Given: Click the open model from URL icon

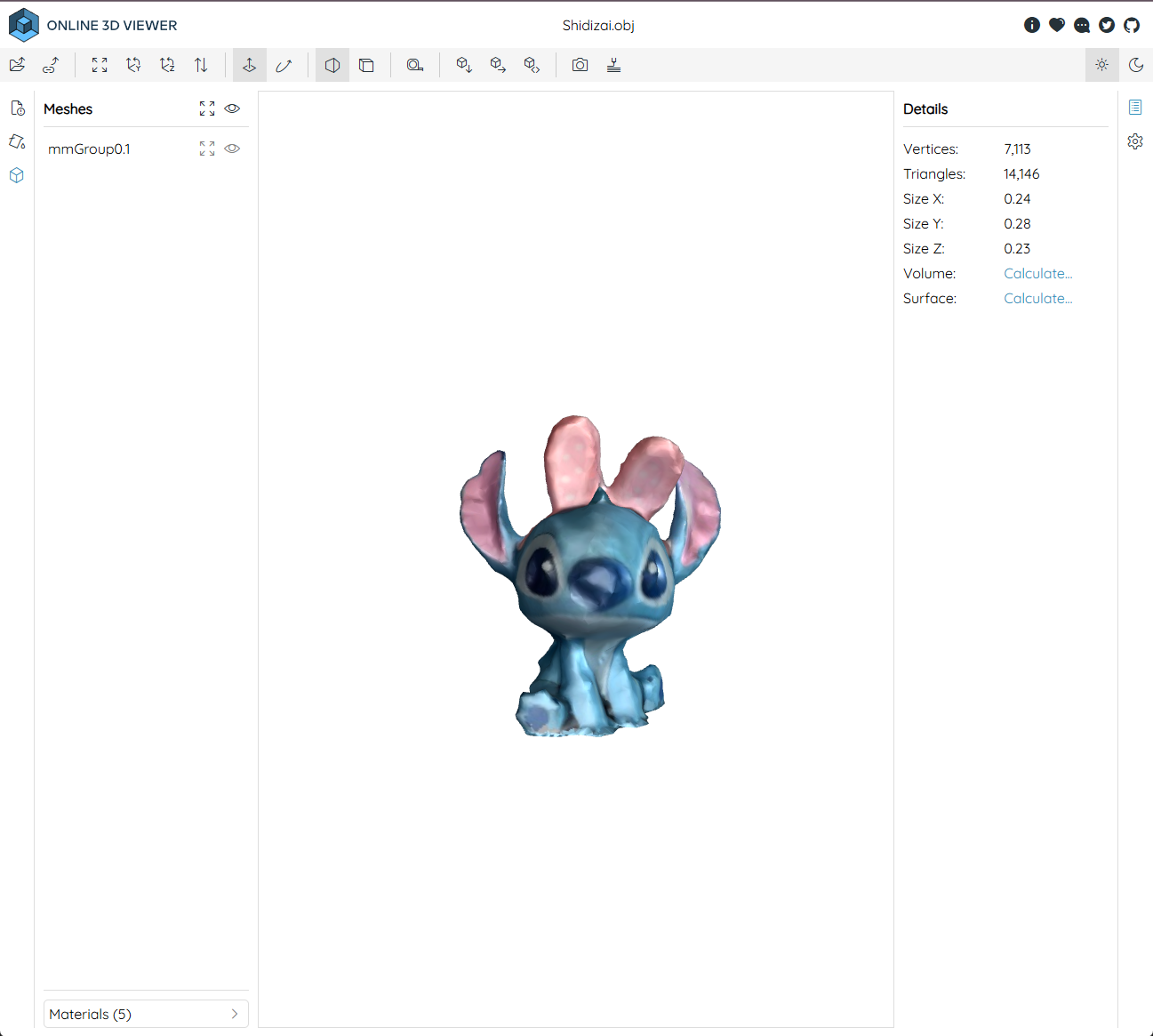Looking at the screenshot, I should pyautogui.click(x=51, y=65).
